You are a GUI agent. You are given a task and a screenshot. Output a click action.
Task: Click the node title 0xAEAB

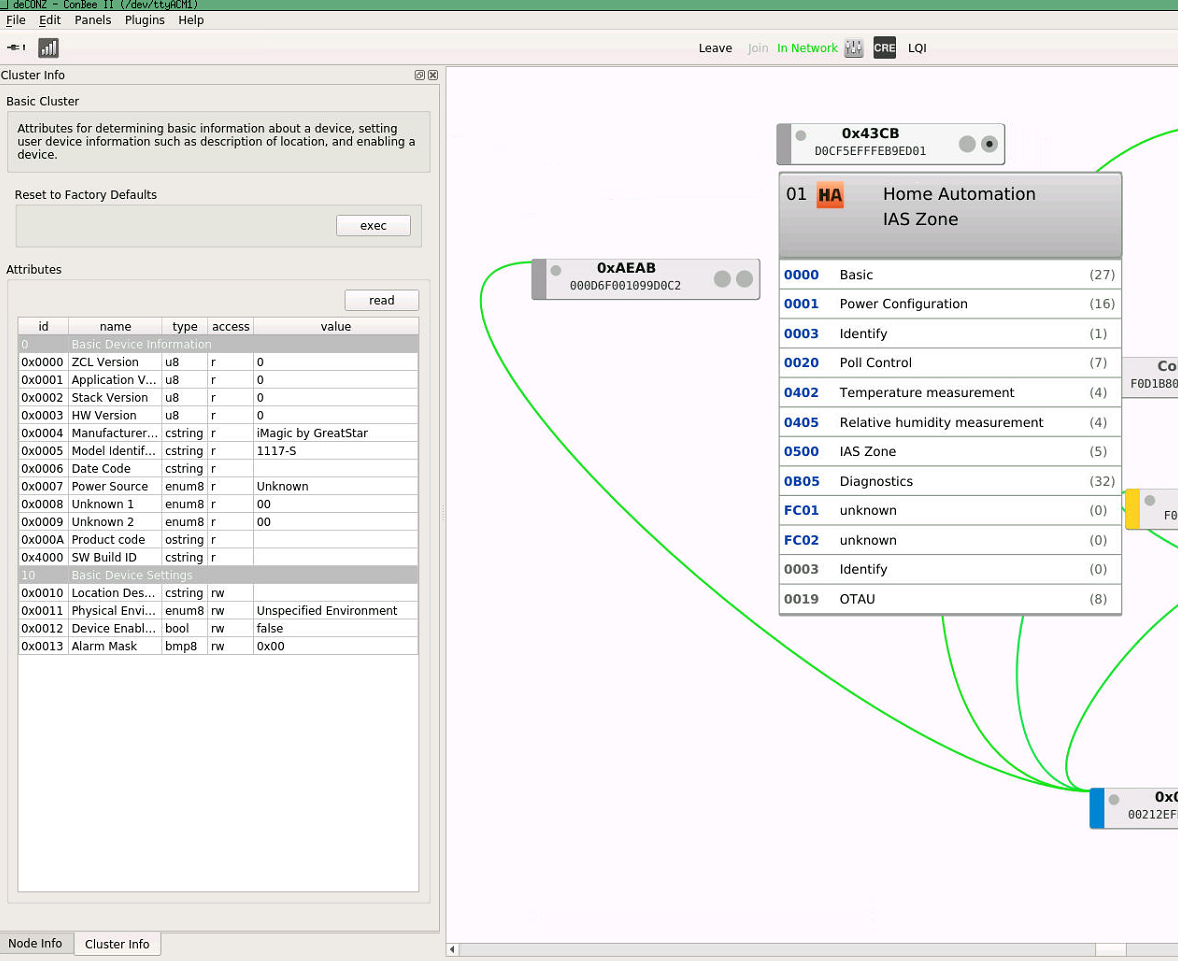[x=626, y=268]
